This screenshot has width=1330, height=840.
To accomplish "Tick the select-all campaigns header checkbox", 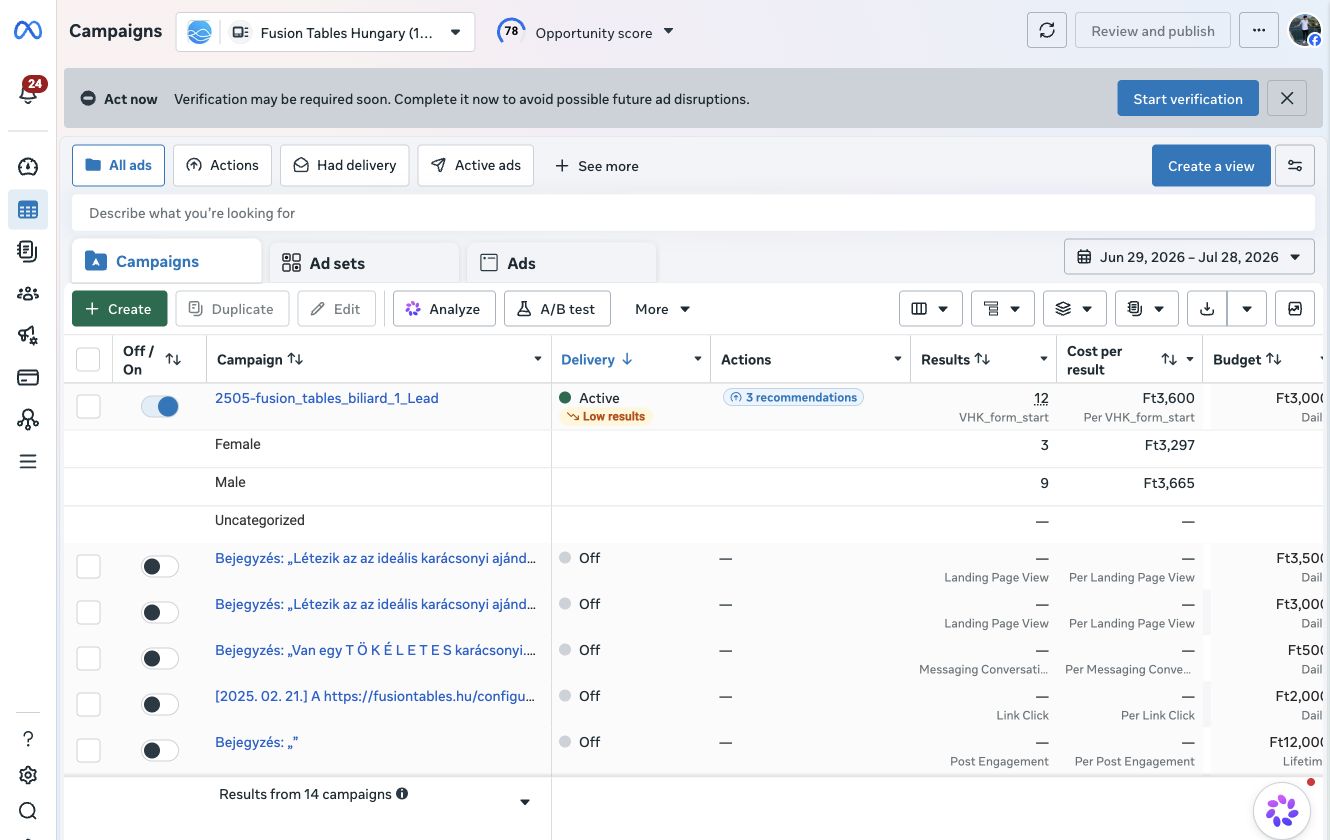I will point(89,360).
